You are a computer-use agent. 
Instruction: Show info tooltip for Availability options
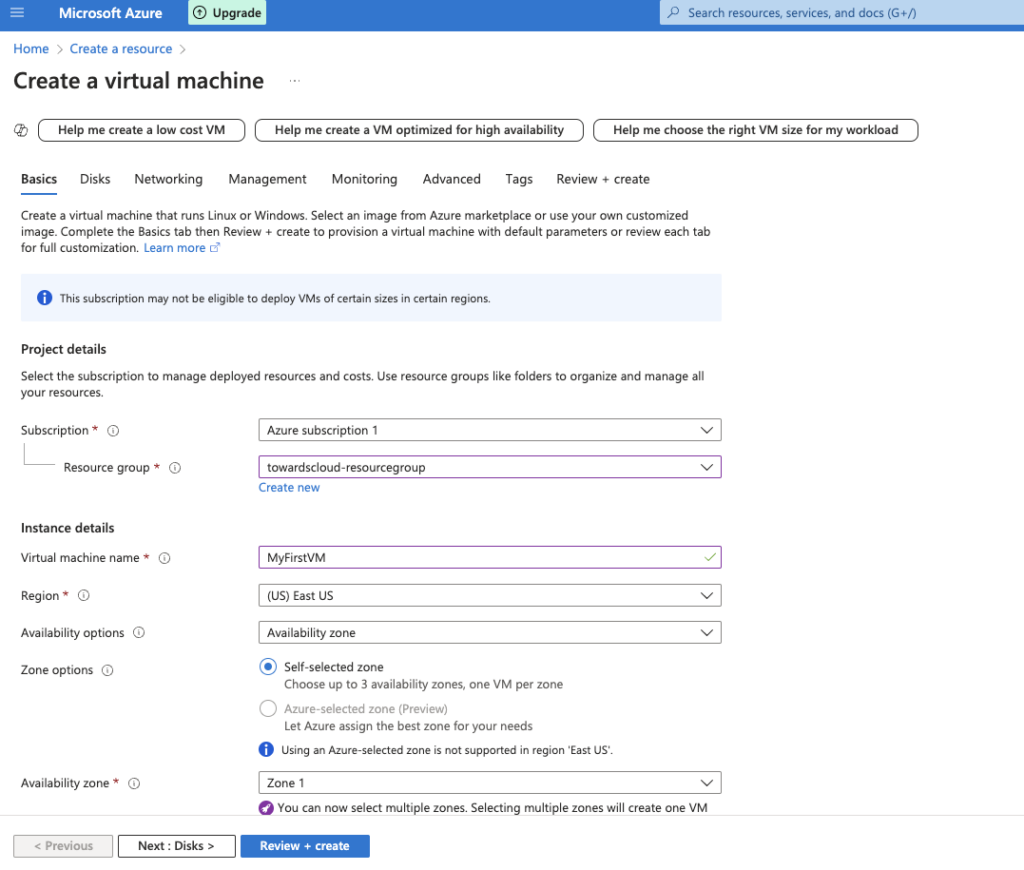(x=138, y=632)
